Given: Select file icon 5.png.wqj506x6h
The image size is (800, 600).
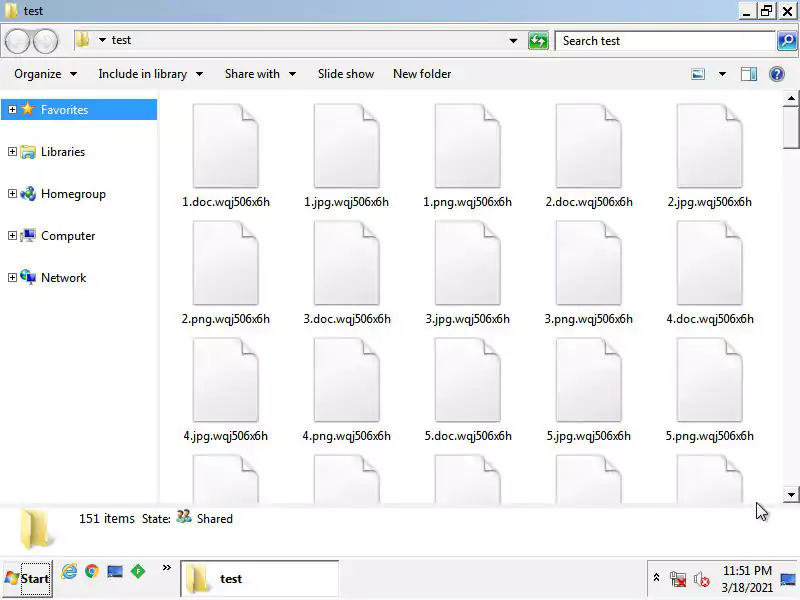Looking at the screenshot, I should (709, 380).
